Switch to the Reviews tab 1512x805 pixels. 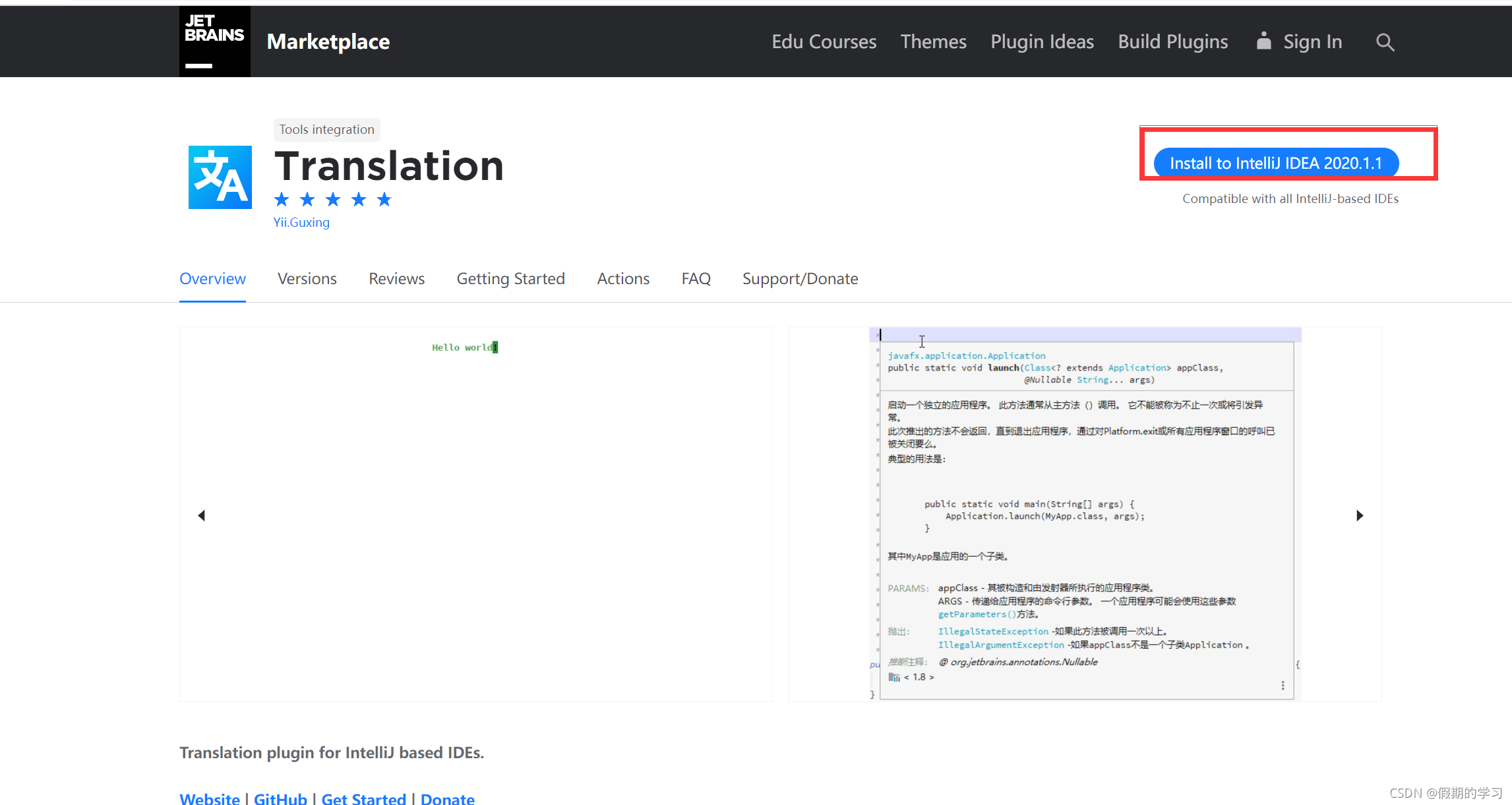[397, 279]
